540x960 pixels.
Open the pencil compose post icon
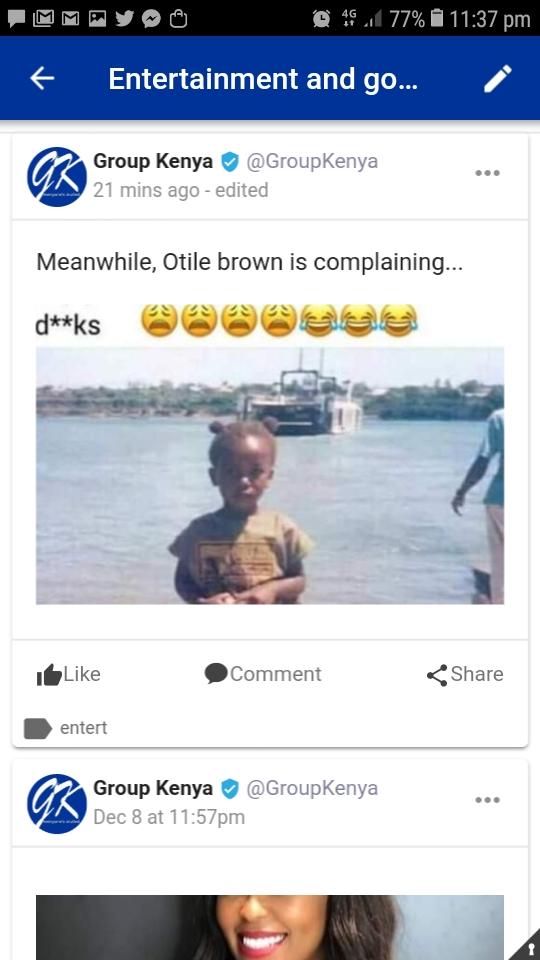[x=497, y=79]
